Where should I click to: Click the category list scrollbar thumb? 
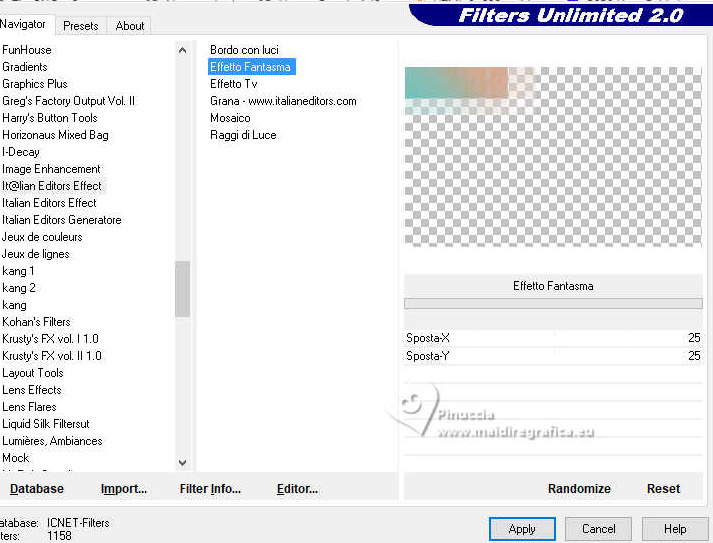[x=182, y=289]
